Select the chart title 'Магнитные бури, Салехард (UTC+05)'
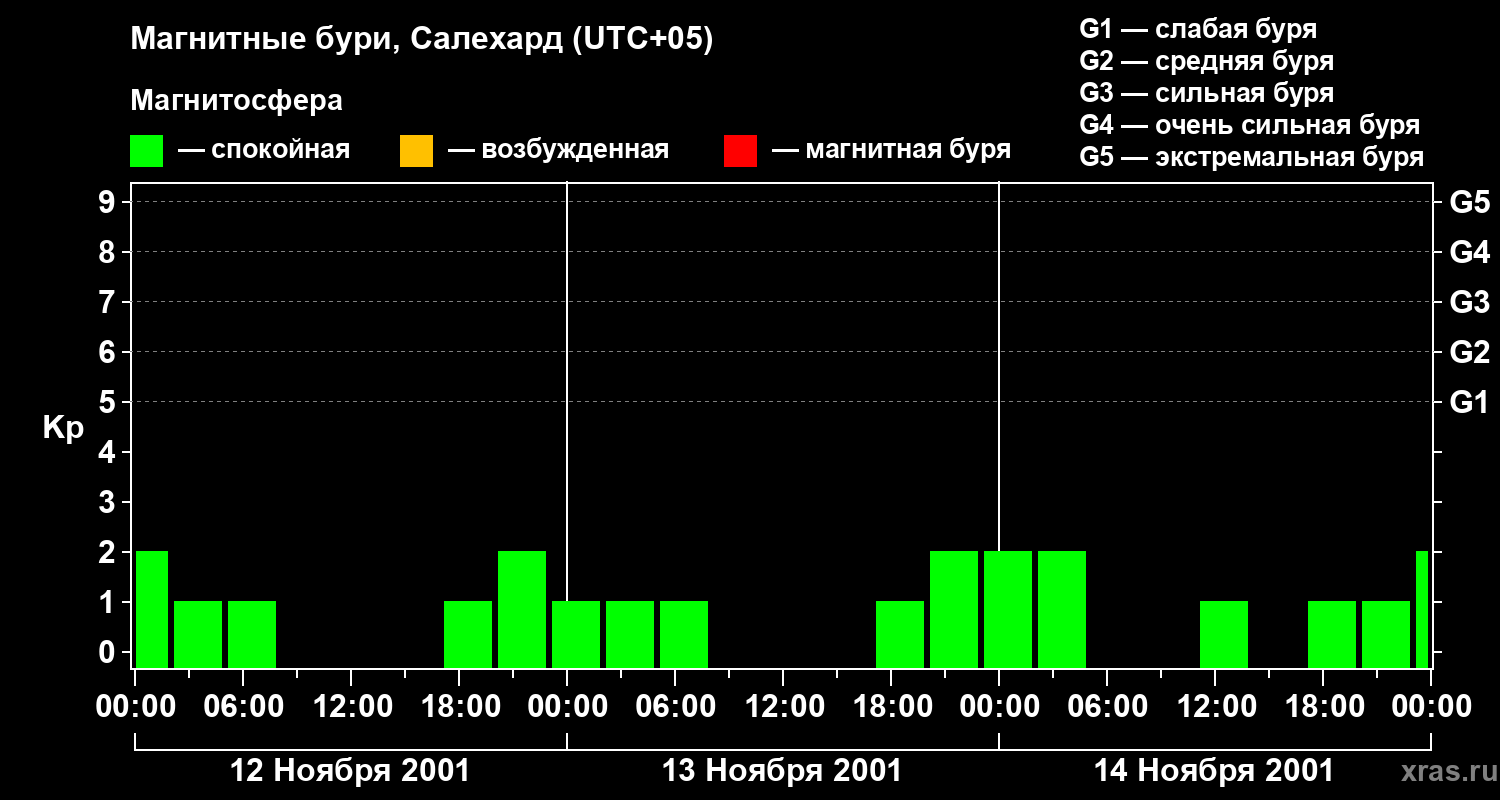Viewport: 1500px width, 800px height. pyautogui.click(x=422, y=40)
